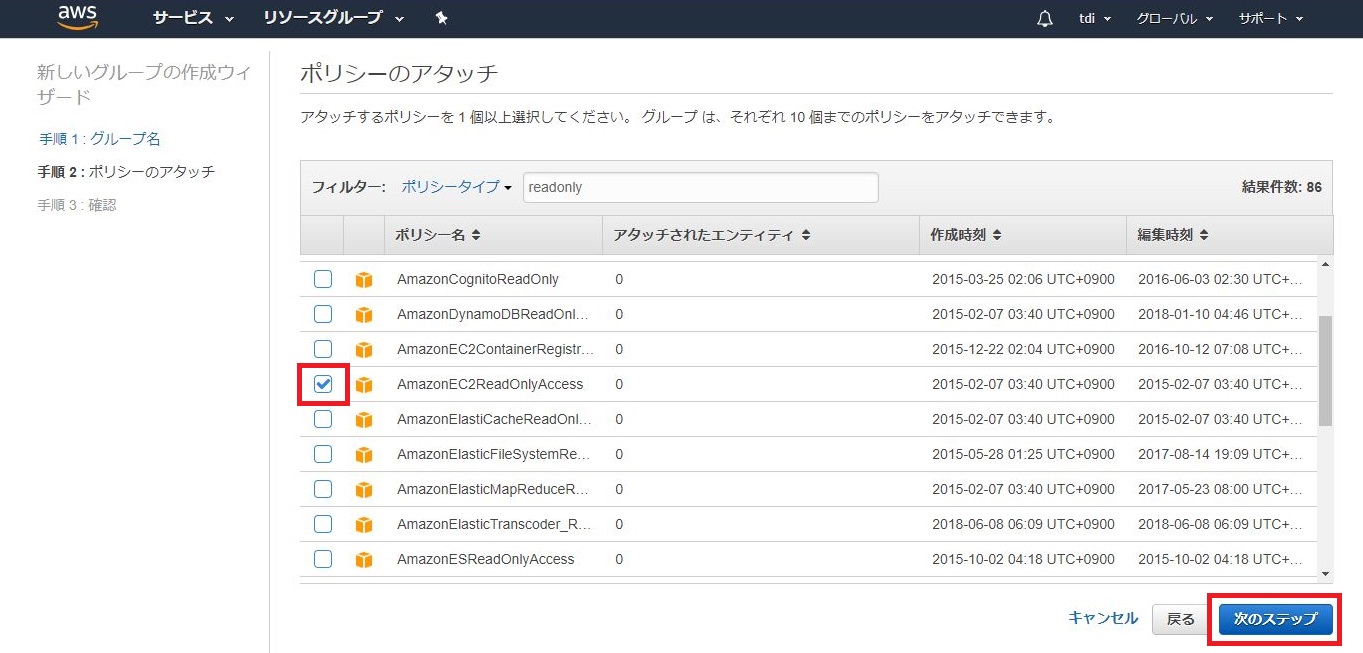Sort by 作成時刻 column sort icon
Viewport: 1363px width, 653px height.
pyautogui.click(x=997, y=236)
